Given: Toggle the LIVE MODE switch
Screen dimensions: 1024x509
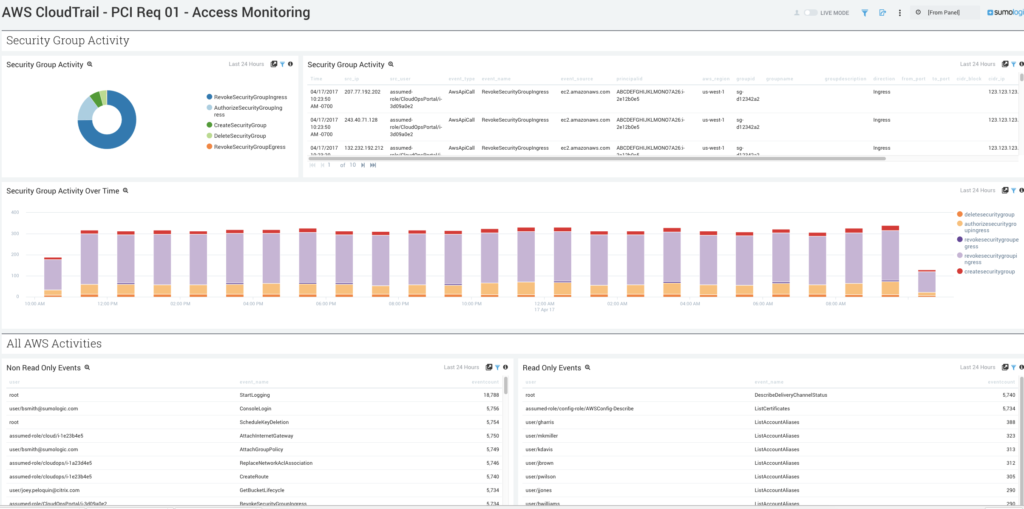Looking at the screenshot, I should tap(810, 12).
